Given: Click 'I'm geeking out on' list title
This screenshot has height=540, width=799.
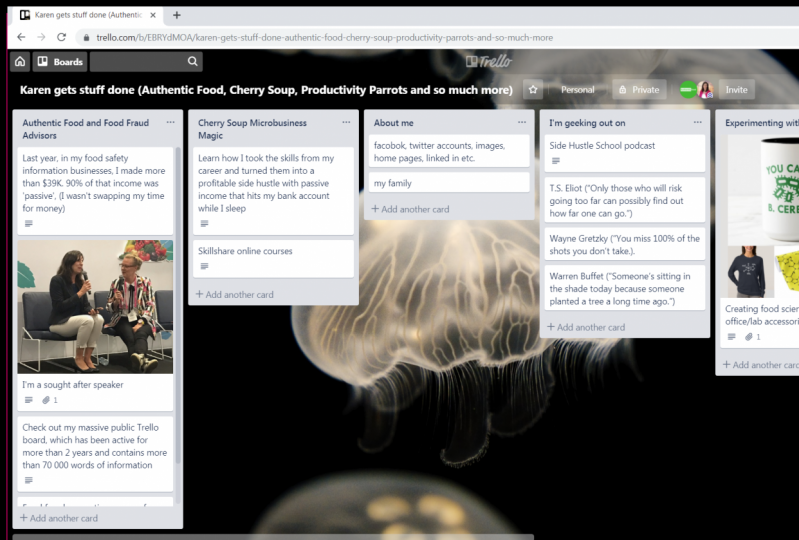Looking at the screenshot, I should tap(587, 123).
